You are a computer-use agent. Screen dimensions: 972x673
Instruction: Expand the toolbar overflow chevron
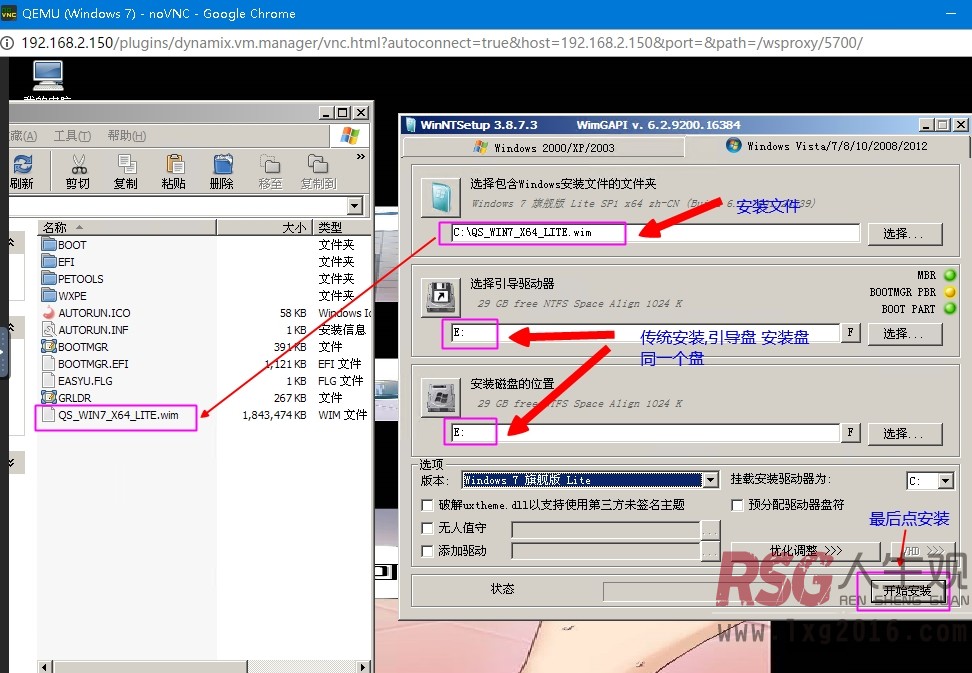pos(361,157)
